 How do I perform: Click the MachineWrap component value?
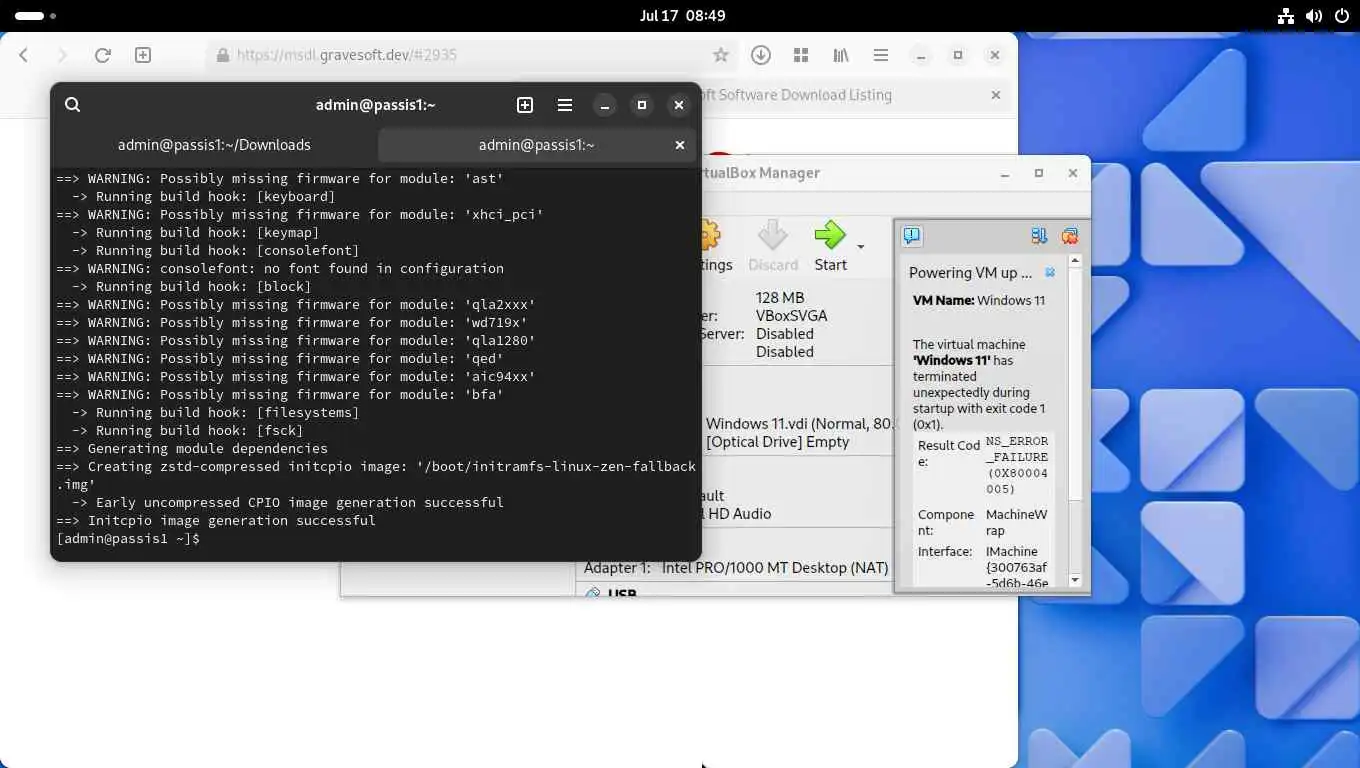pos(1016,523)
